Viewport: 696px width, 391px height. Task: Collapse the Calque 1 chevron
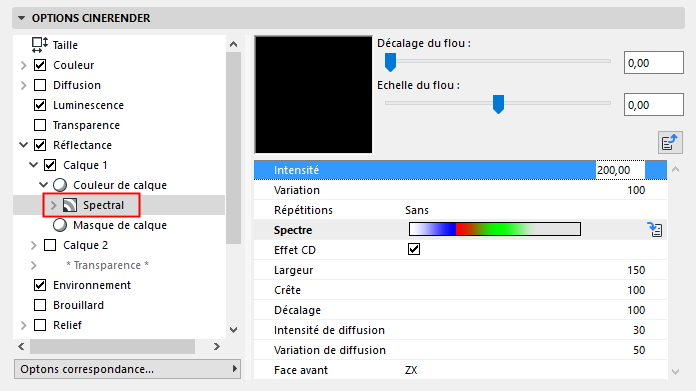tap(34, 165)
